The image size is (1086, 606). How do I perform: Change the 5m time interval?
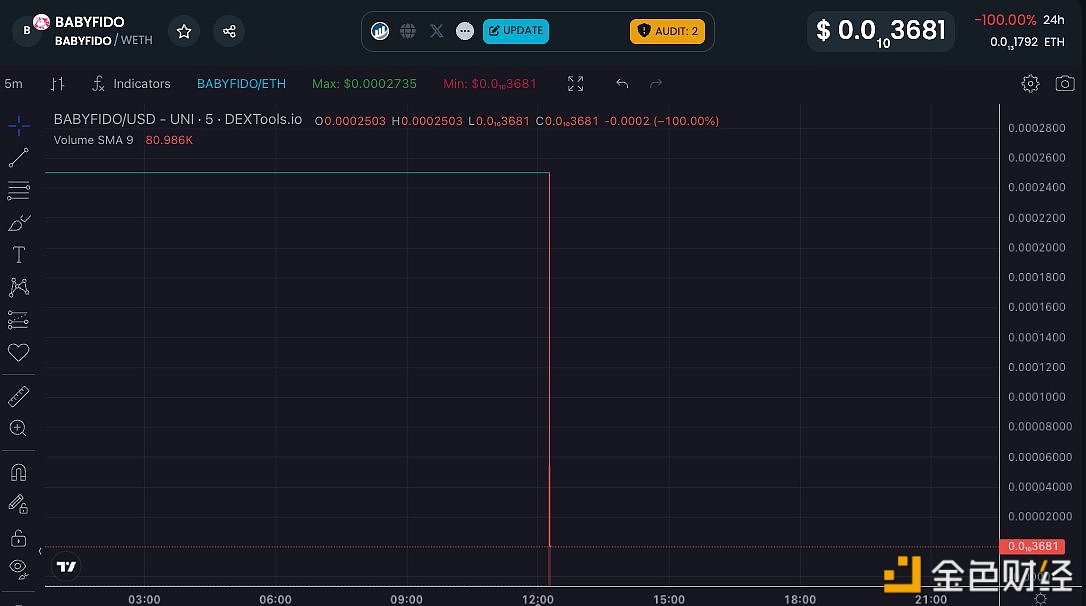(x=14, y=84)
